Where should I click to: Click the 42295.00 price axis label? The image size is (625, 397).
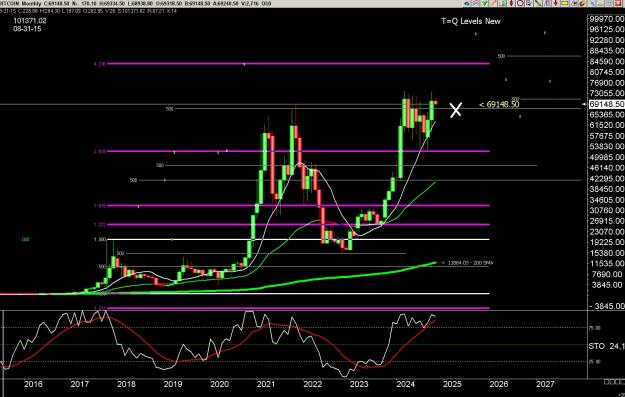607,179
